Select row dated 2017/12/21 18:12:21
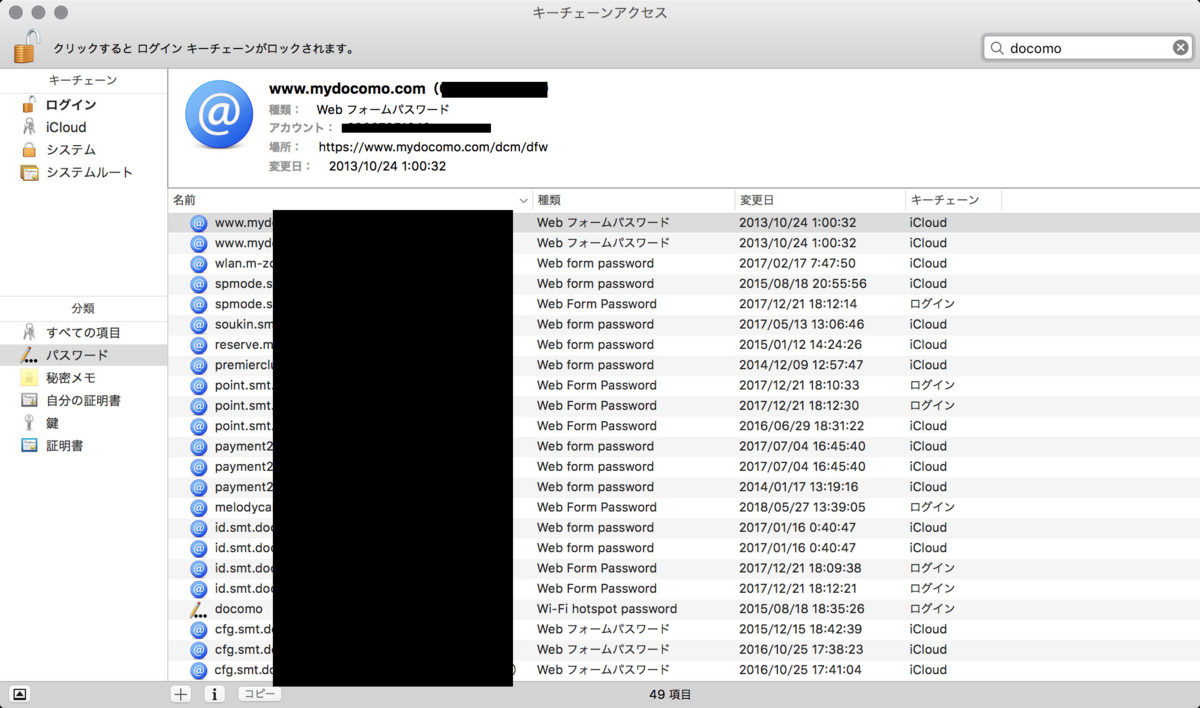The height and width of the screenshot is (708, 1200). pyautogui.click(x=684, y=589)
